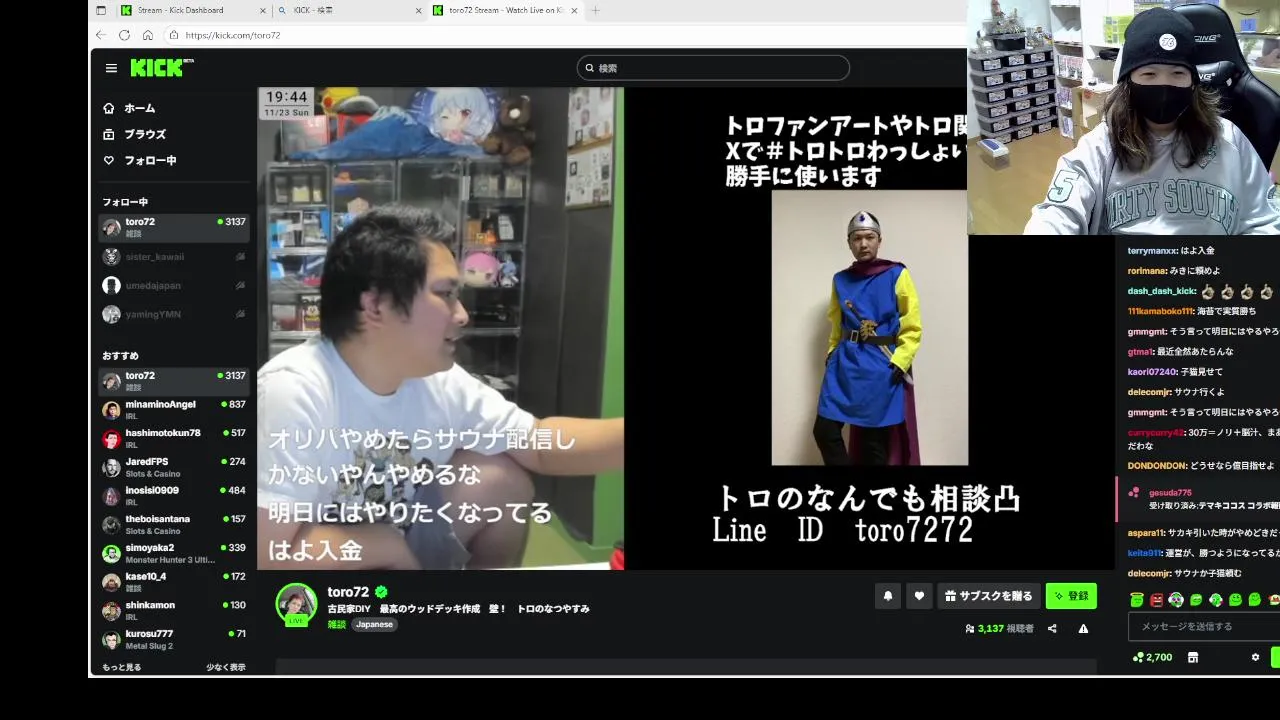Screen dimensions: 1280x720
Task: Click chat username terrymanxx
Action: click(x=1152, y=251)
